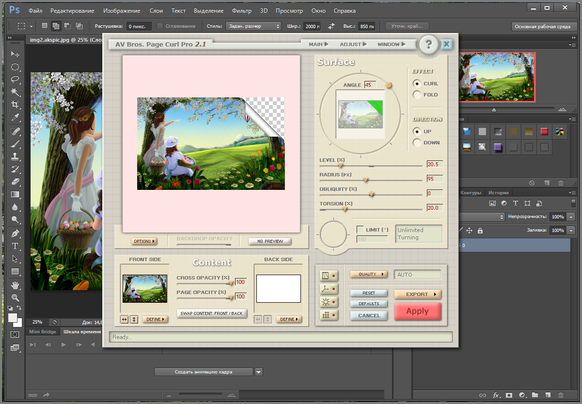Open the ADJUST menu in plugin
Image resolution: width=582 pixels, height=404 pixels.
click(353, 44)
